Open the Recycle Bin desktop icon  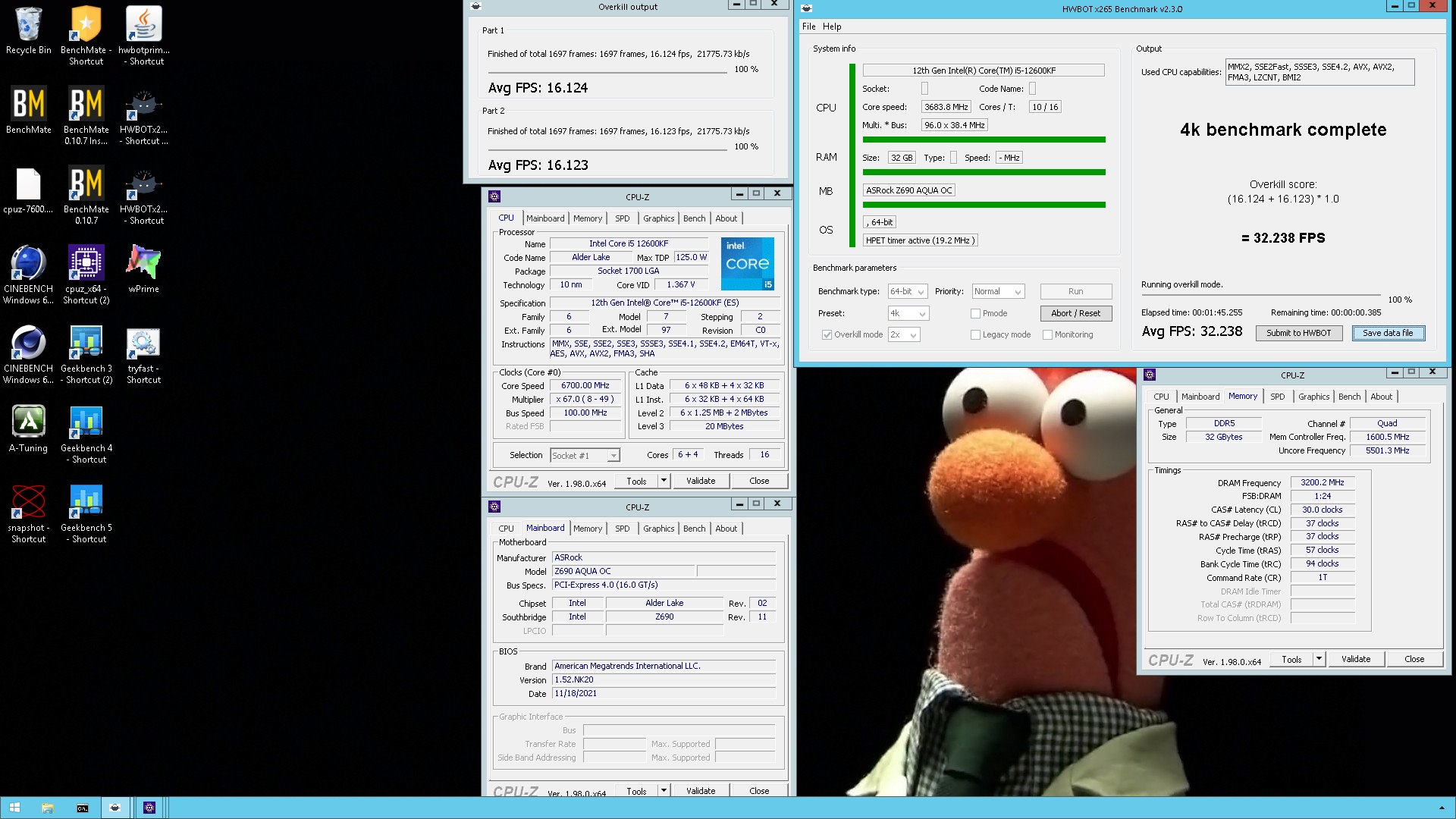[x=29, y=31]
